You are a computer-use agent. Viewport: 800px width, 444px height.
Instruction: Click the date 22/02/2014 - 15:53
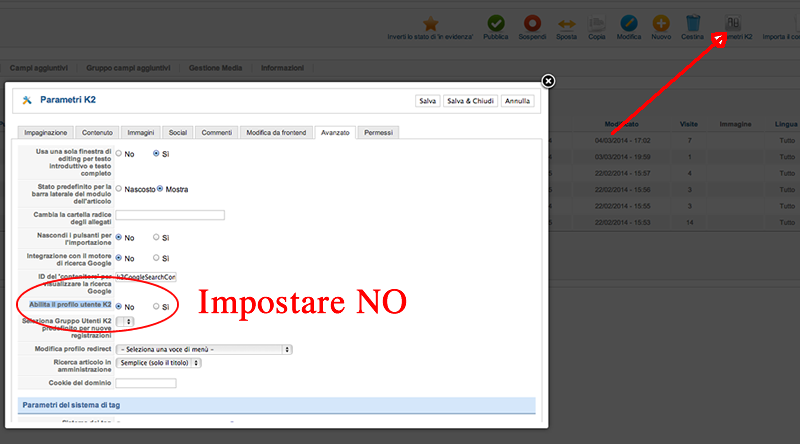coord(622,223)
